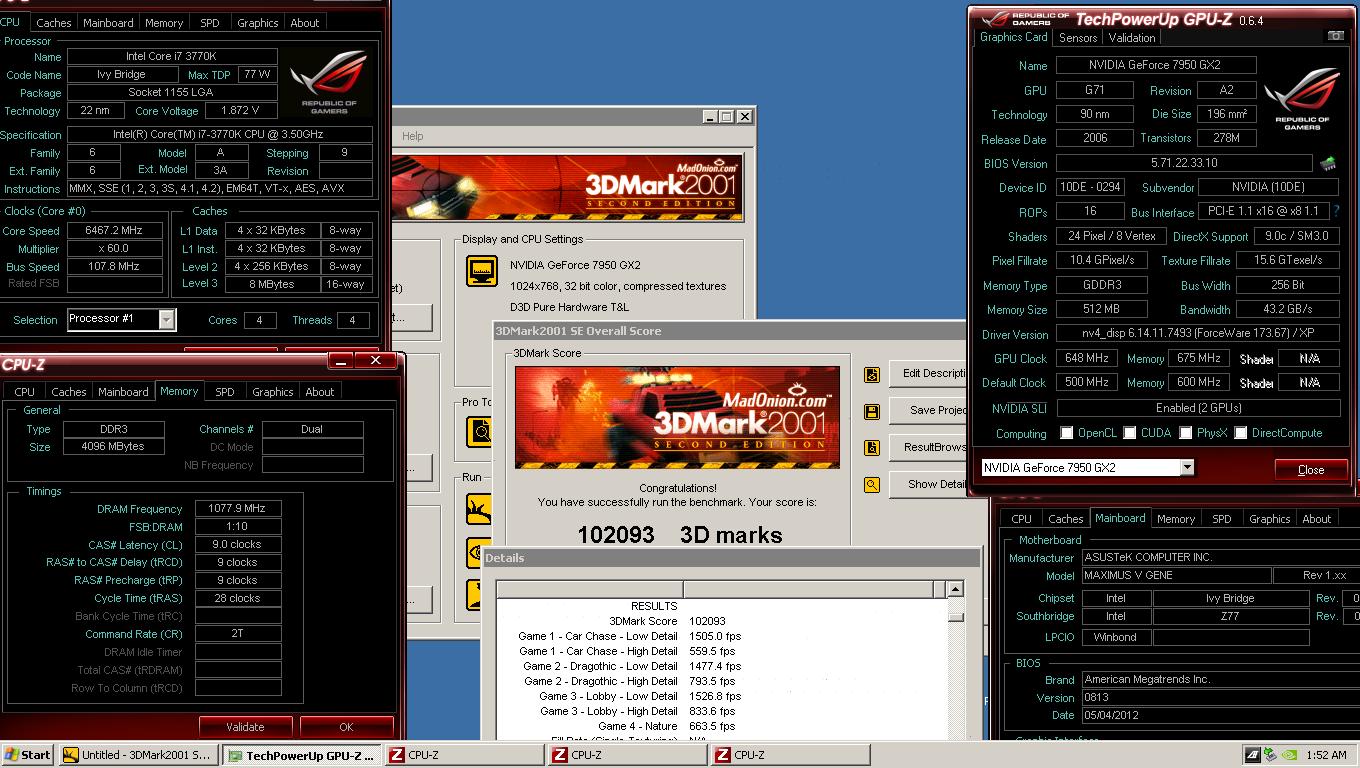Click the icon beside ResultBrowser
1360x768 pixels.
[872, 448]
